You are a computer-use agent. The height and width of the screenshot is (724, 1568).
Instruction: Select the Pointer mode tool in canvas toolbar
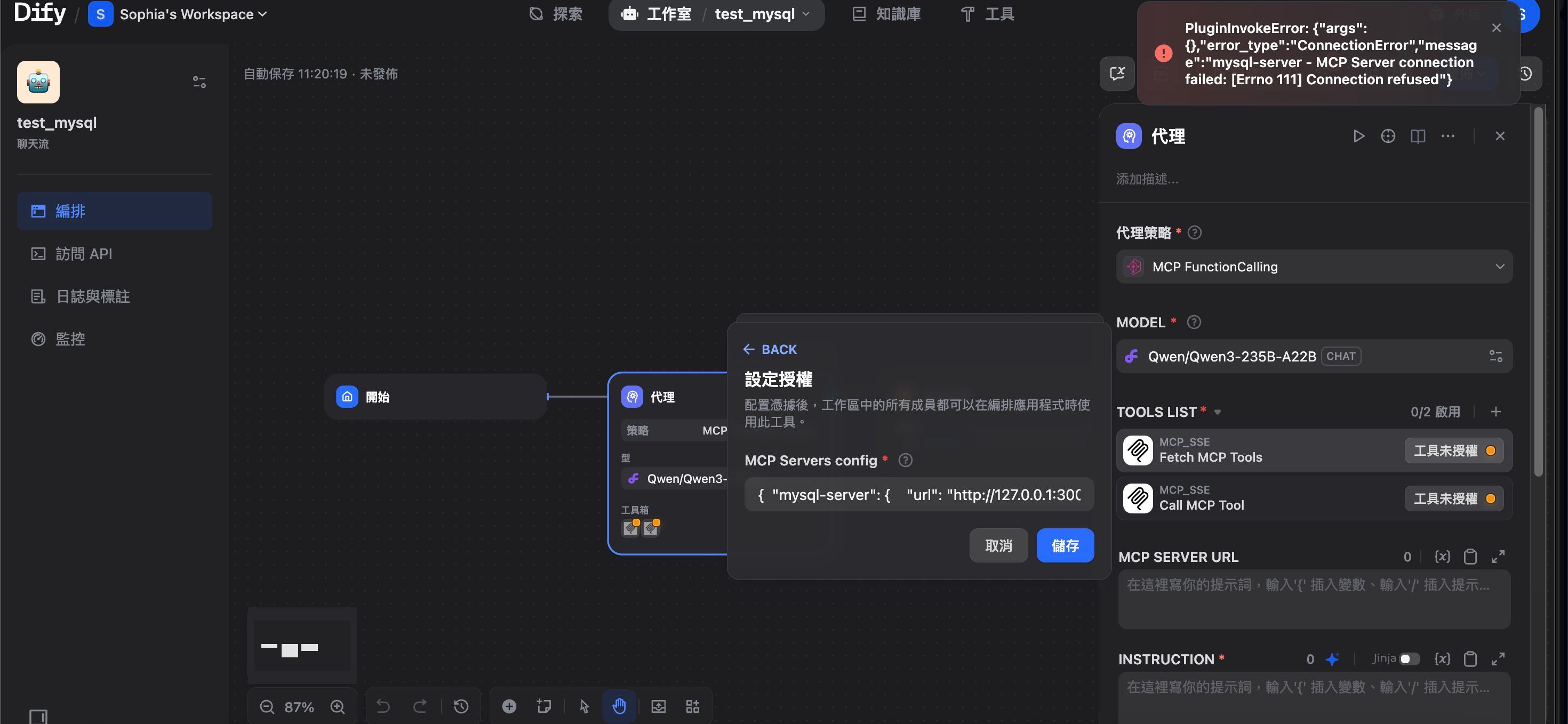coord(583,706)
